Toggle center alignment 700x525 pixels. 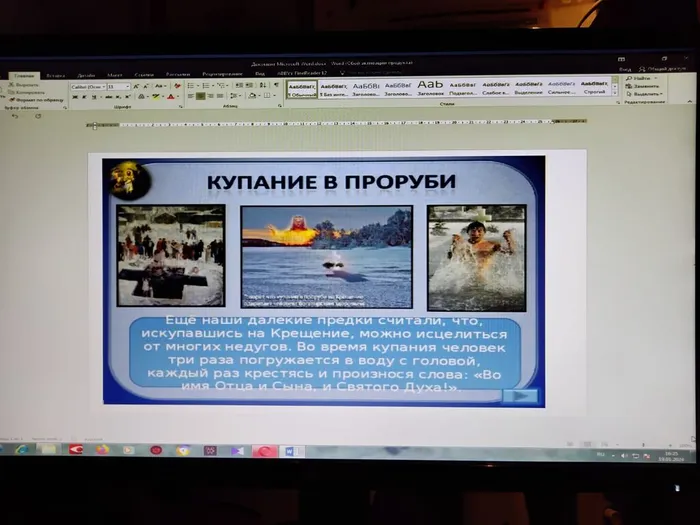pyautogui.click(x=200, y=96)
